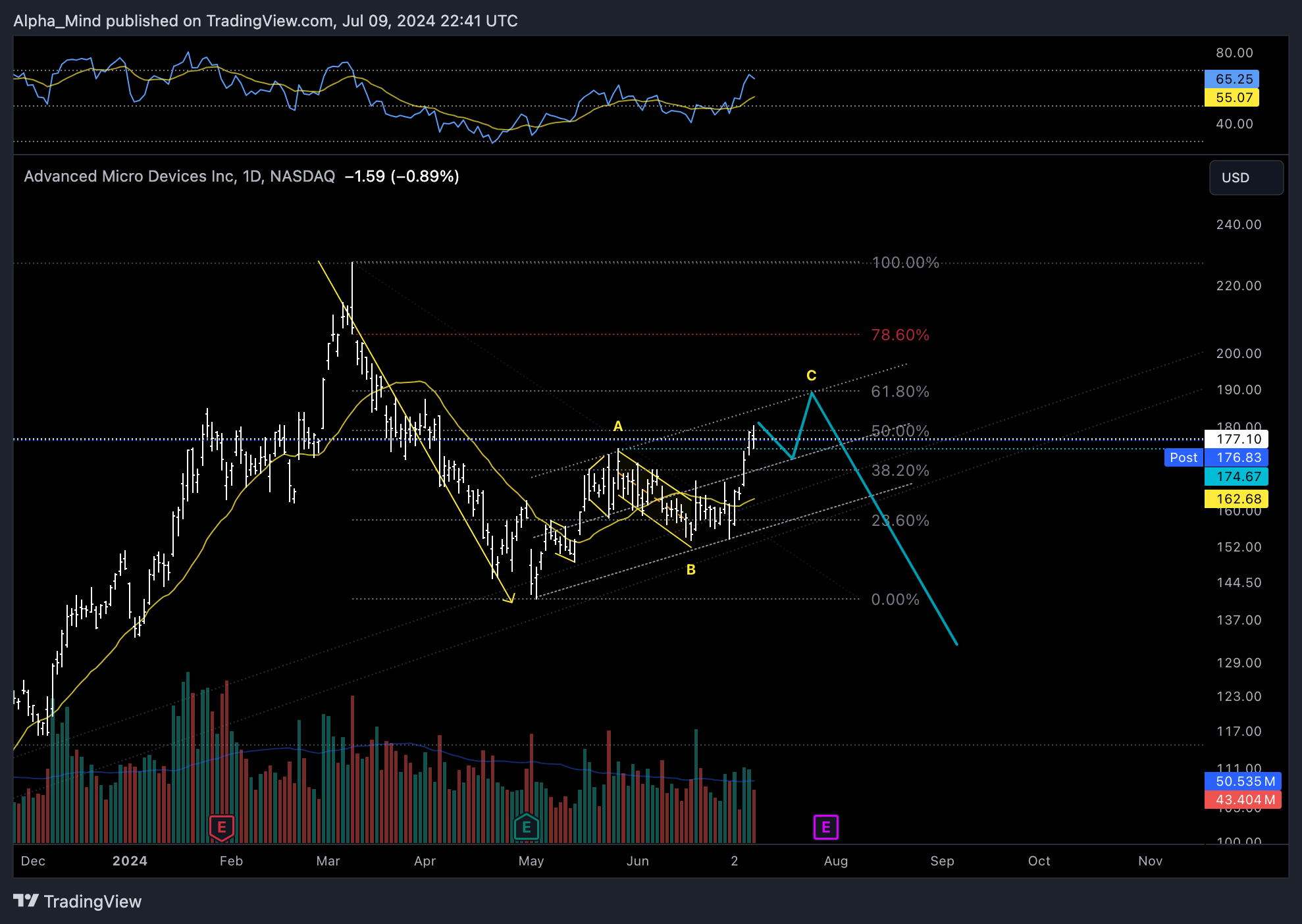This screenshot has width=1302, height=924.
Task: Click the 152.00 price axis label
Action: 1239,547
